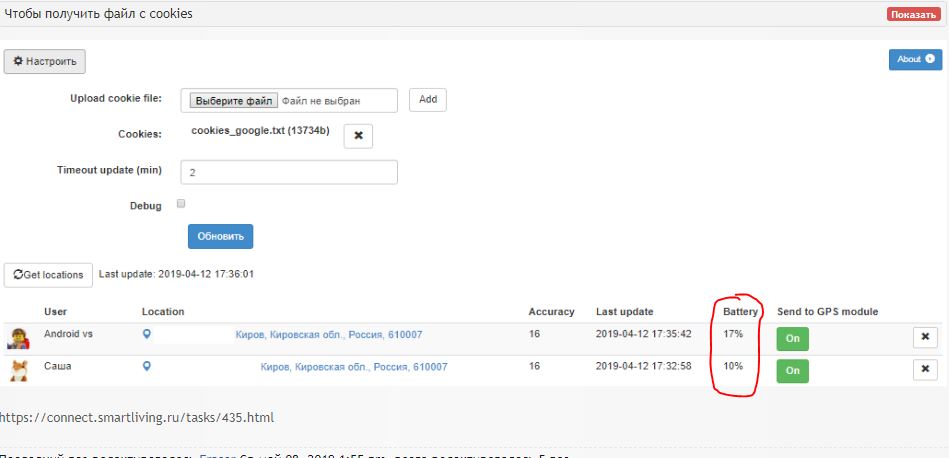949x458 pixels.
Task: Click the Саша user name
Action: tap(57, 366)
